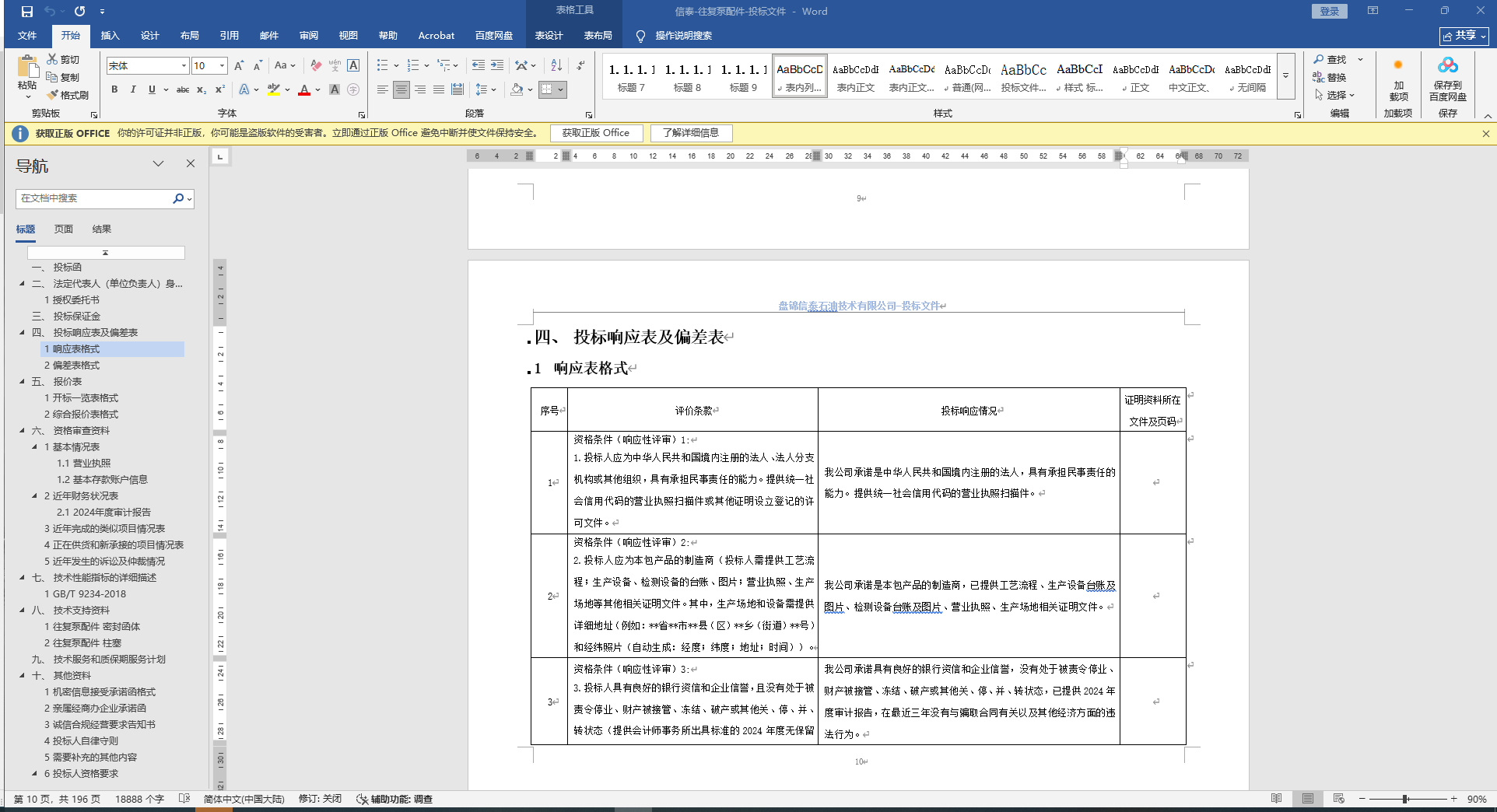Collapse the 六、资格审查资料 heading in navigation
1497x812 pixels.
(x=22, y=431)
